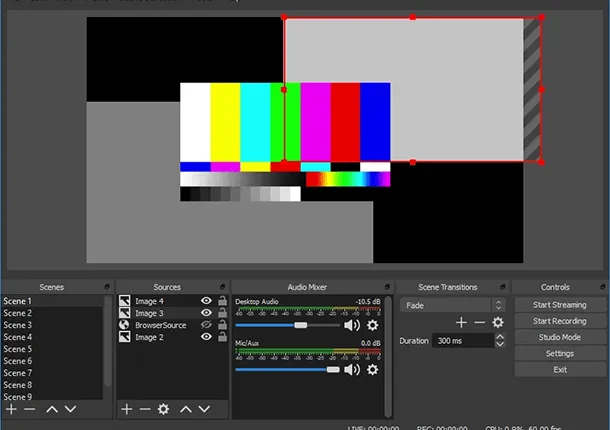Screen dimensions: 610x430
Task: Move selected source up with arrow
Action: pos(186,409)
